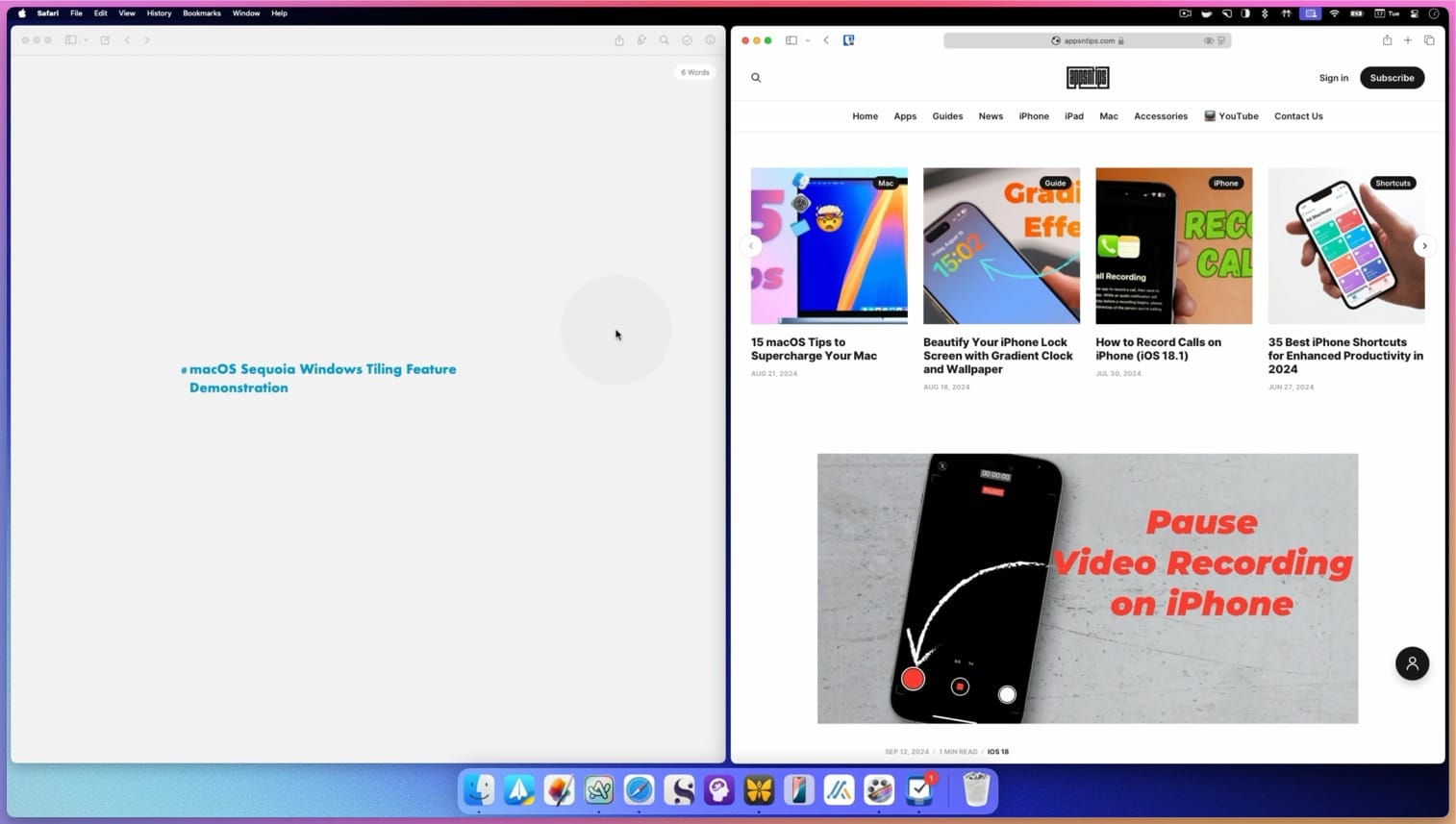This screenshot has width=1456, height=824.
Task: Click the Subscribe button
Action: (1392, 77)
